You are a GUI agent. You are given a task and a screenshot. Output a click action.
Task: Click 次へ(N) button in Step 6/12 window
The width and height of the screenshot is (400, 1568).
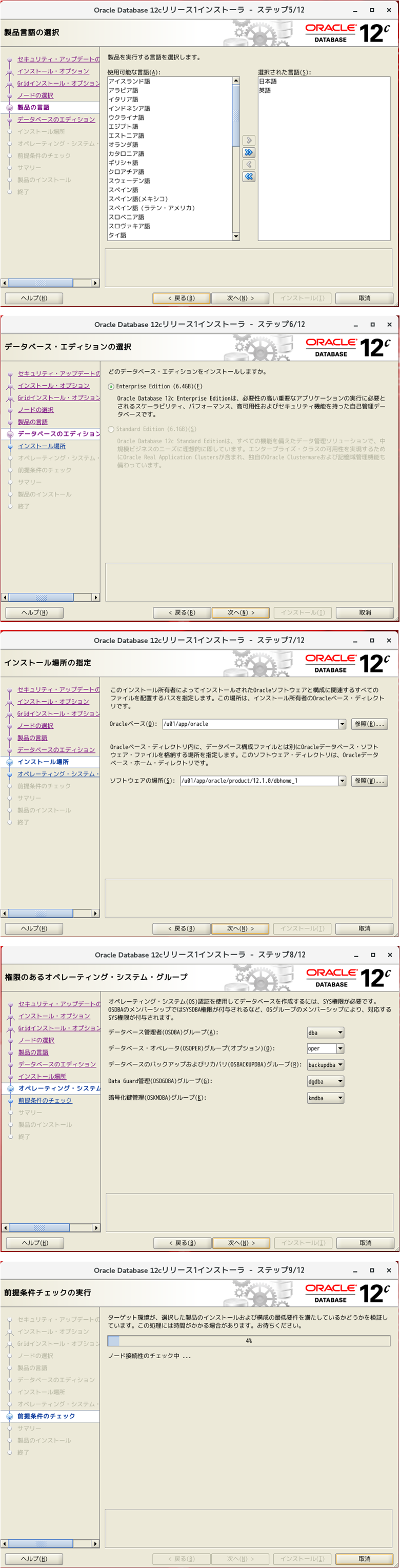pyautogui.click(x=241, y=612)
